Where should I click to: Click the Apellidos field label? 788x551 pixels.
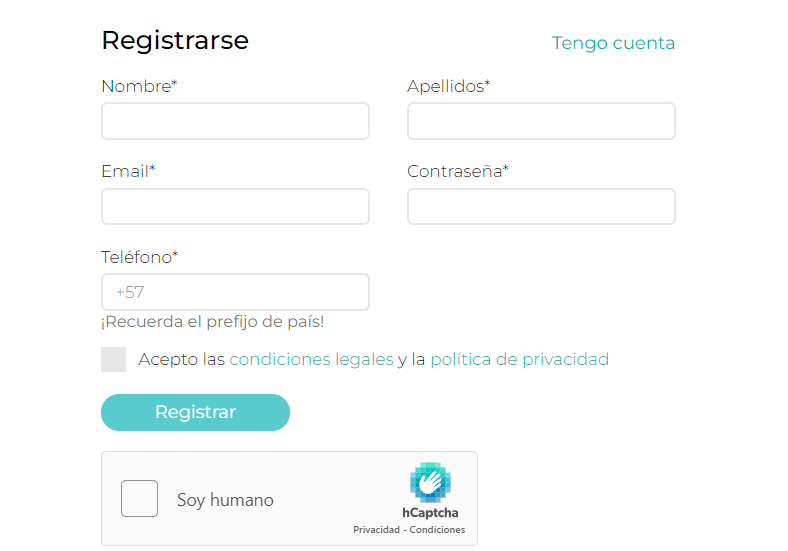448,87
